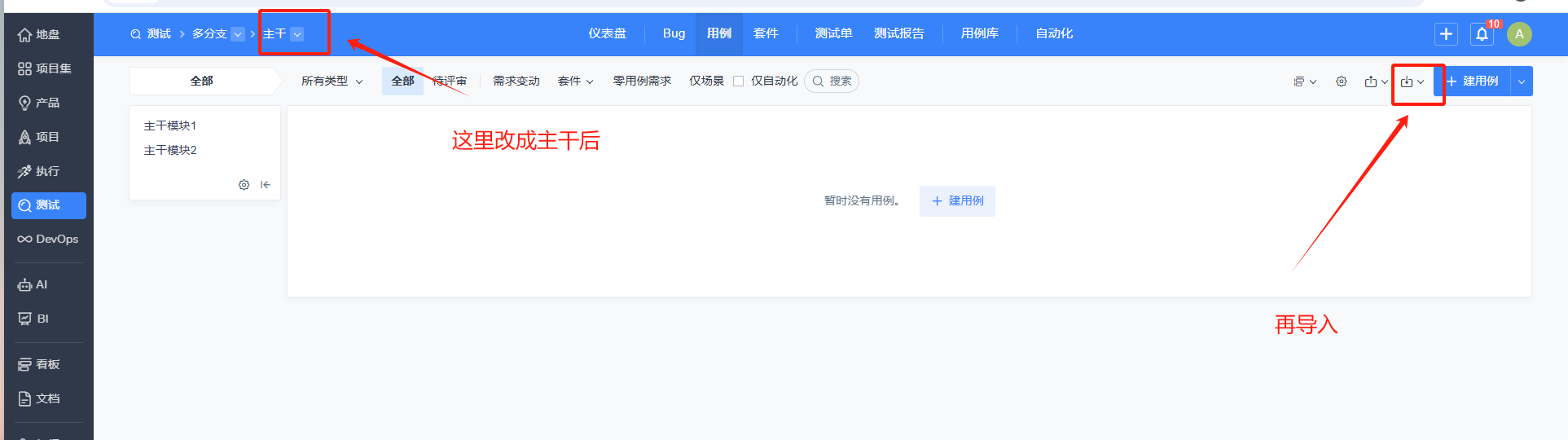
Task: Expand the 主干 branch dropdown
Action: [x=297, y=34]
